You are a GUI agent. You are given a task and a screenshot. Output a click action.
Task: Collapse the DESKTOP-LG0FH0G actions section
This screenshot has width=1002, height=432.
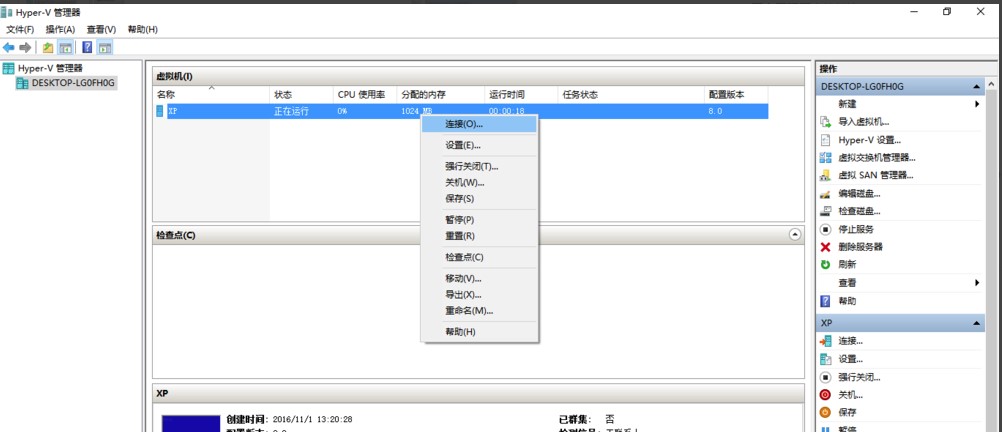pyautogui.click(x=976, y=86)
